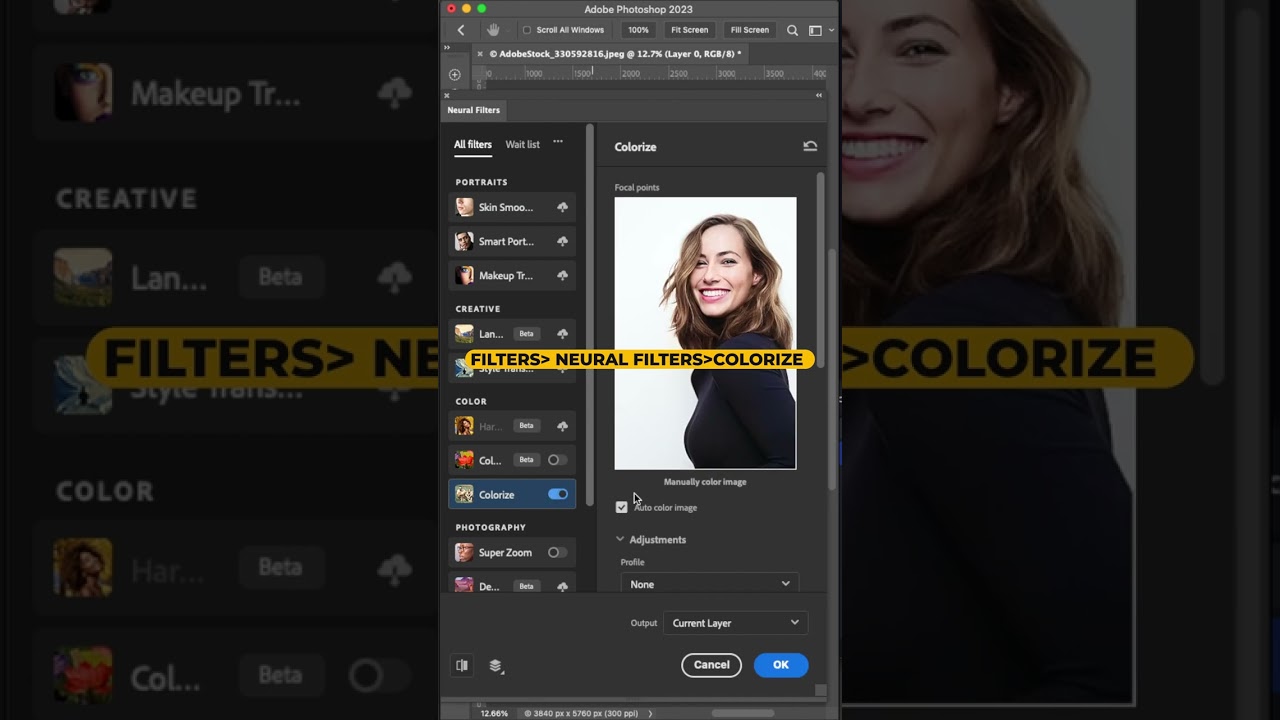
Task: Select the Super Zoom filter thumbnail
Action: 464,552
